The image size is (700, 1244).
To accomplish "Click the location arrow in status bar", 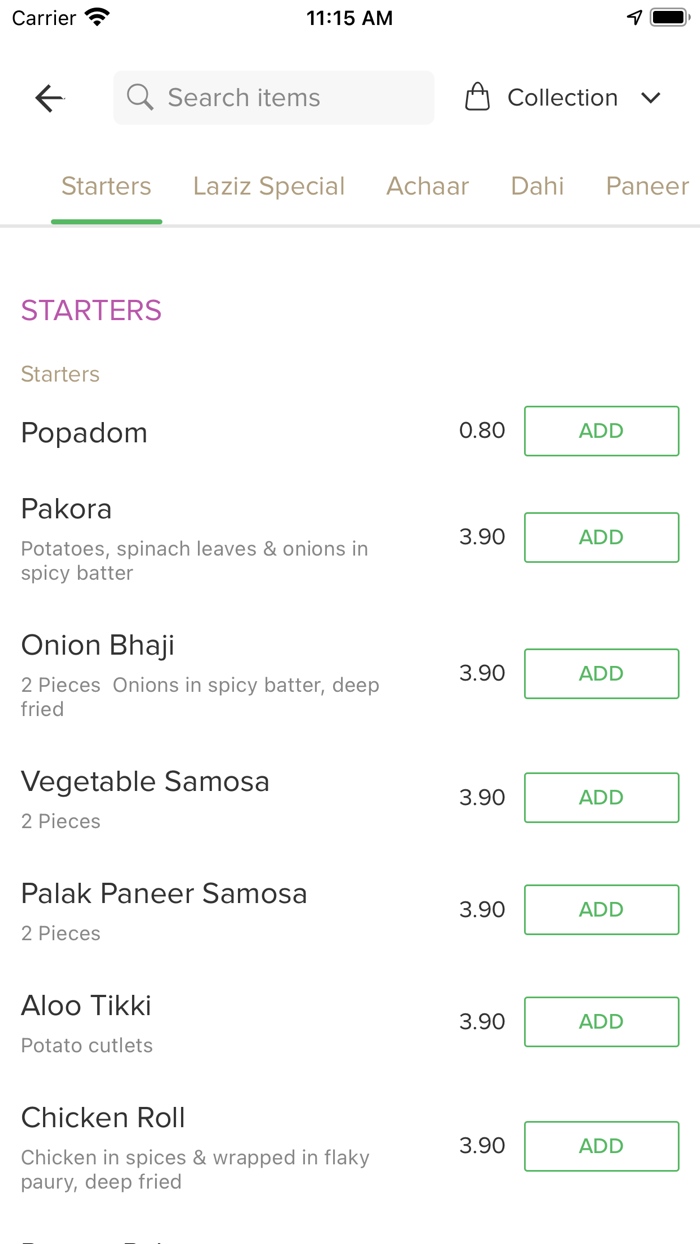I will [x=634, y=16].
